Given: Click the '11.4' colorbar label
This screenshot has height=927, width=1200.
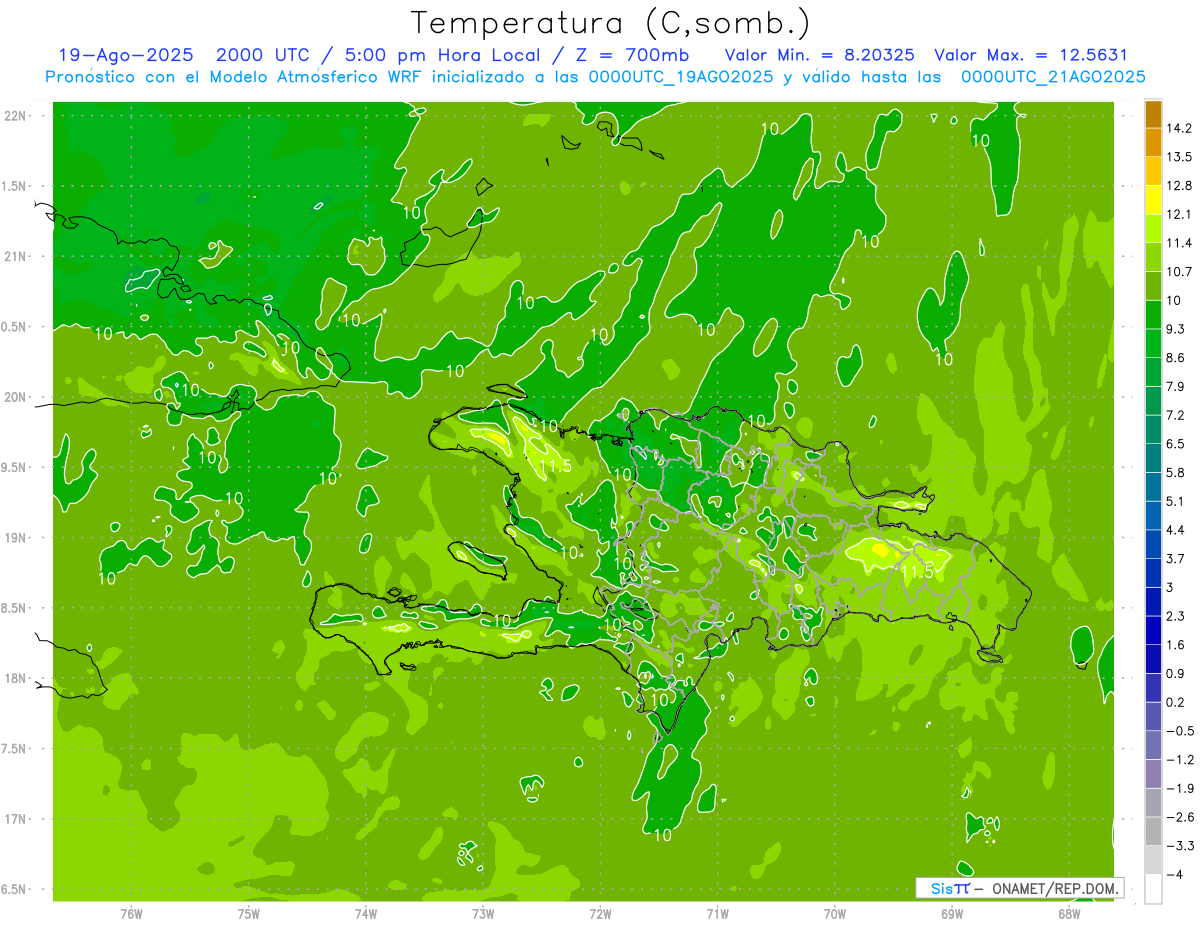Looking at the screenshot, I should (1178, 243).
